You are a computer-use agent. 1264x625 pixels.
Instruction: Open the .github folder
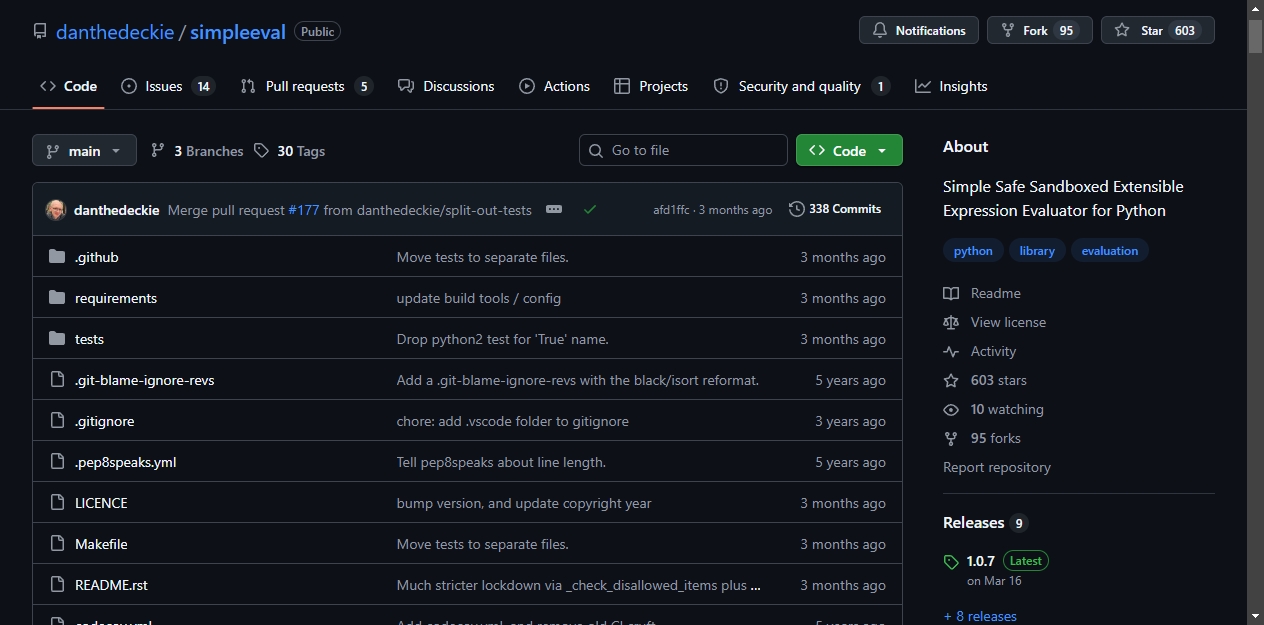coord(97,257)
